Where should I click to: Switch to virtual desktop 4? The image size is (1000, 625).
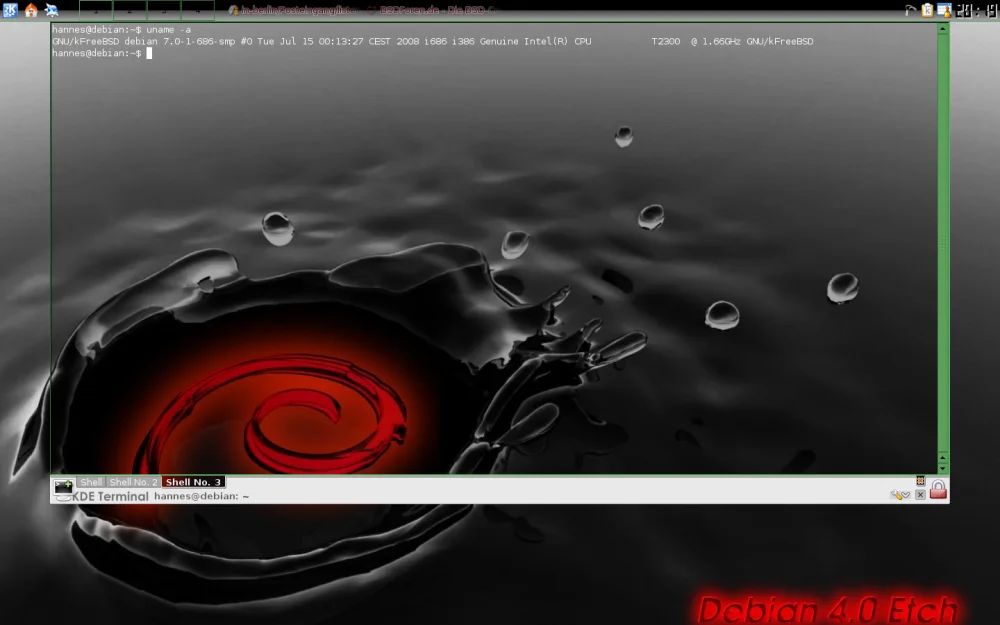point(198,10)
